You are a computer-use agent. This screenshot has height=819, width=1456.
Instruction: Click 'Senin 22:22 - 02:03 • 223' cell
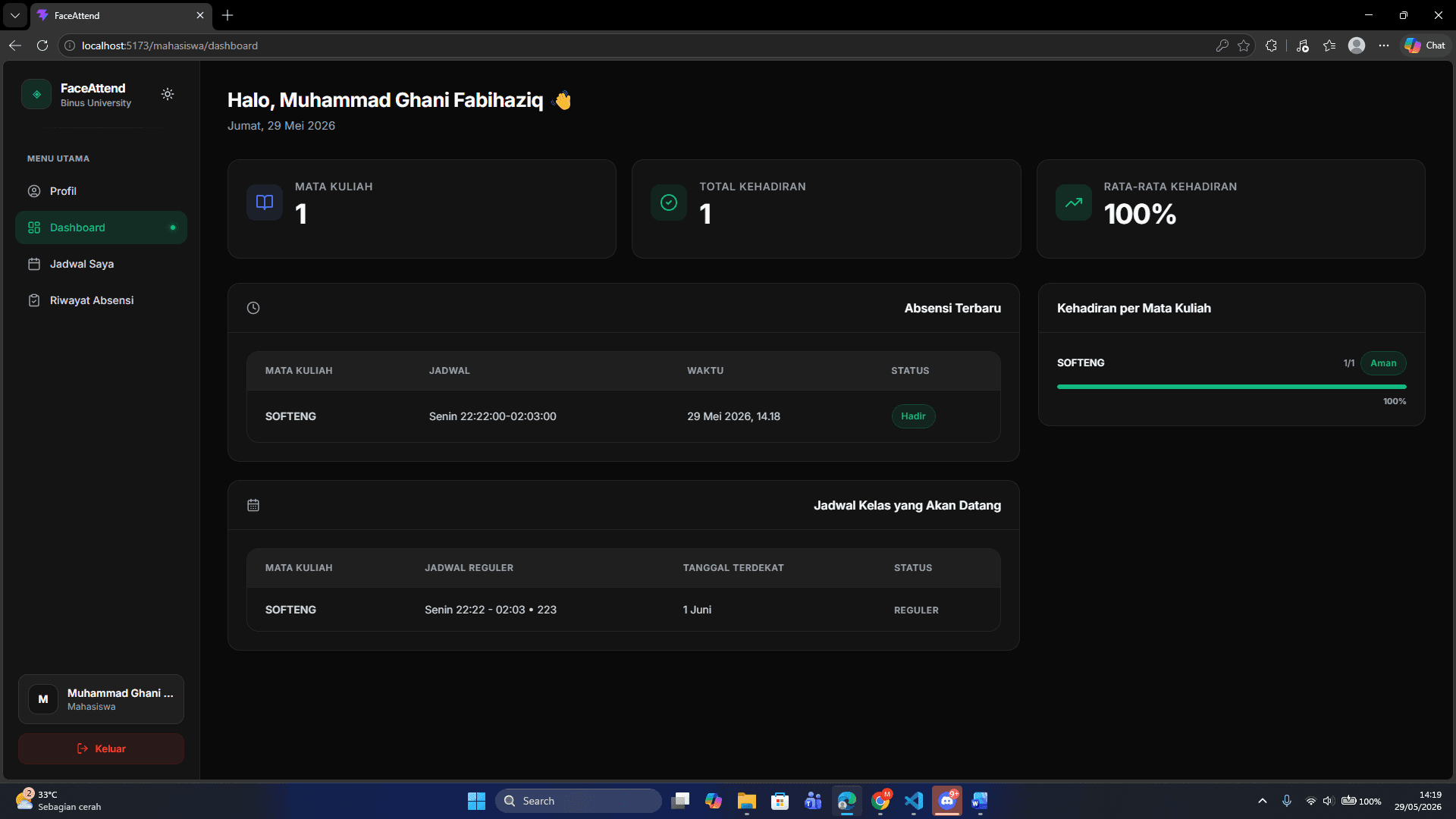(x=491, y=610)
